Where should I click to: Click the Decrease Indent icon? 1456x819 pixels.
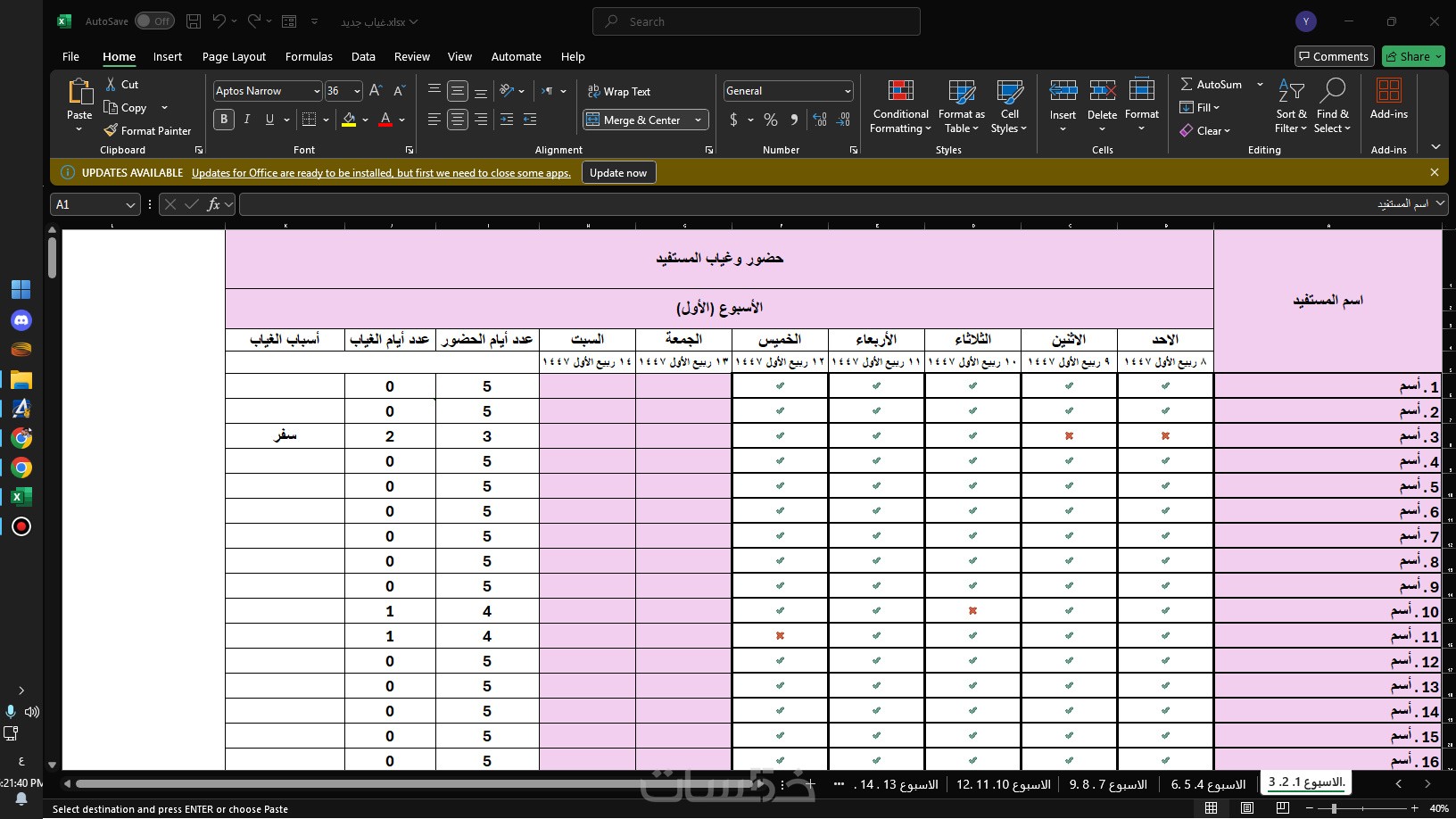point(507,120)
